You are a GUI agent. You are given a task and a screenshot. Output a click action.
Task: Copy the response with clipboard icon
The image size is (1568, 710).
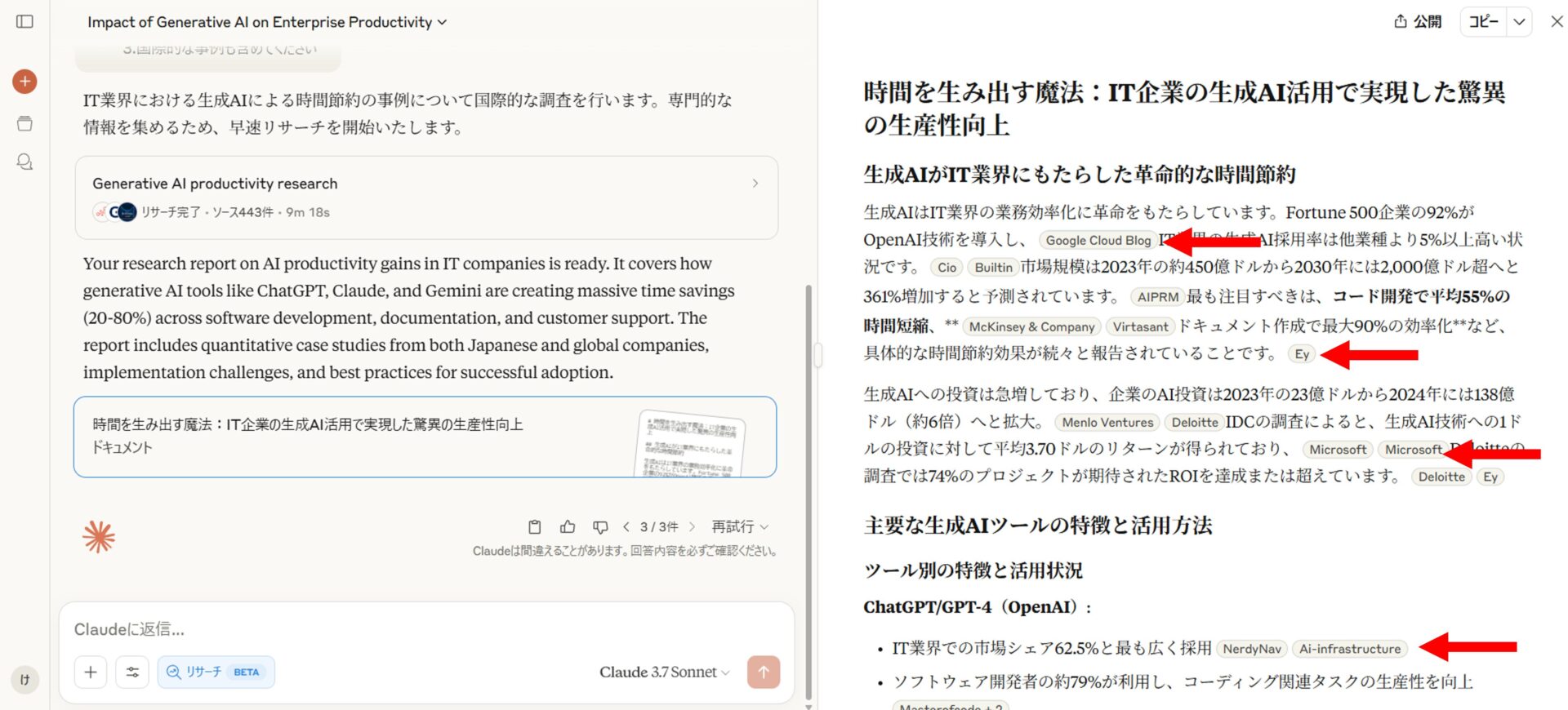pos(534,527)
